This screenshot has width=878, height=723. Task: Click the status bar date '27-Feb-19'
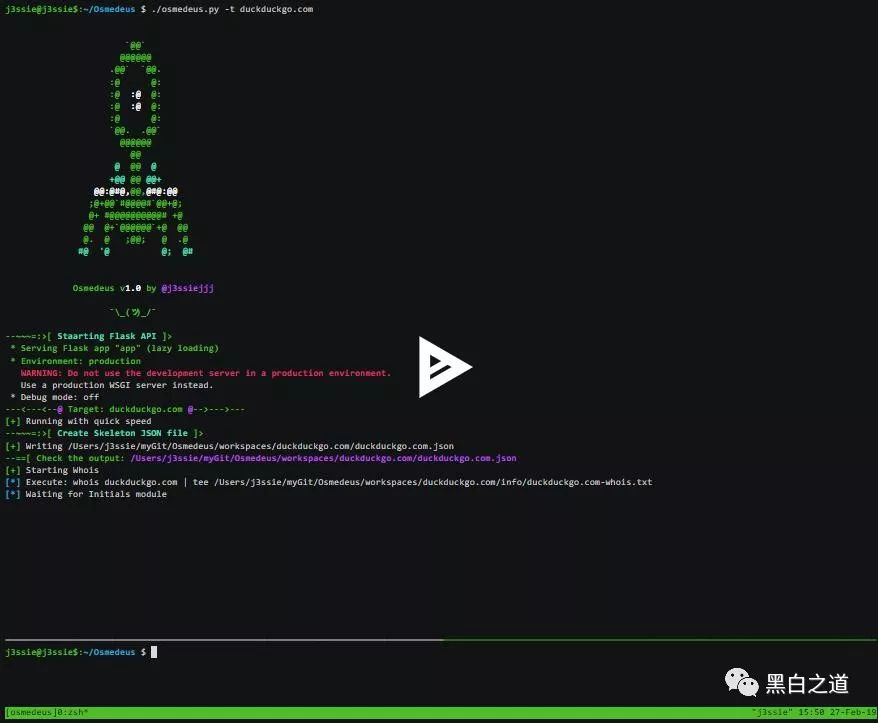tap(853, 712)
